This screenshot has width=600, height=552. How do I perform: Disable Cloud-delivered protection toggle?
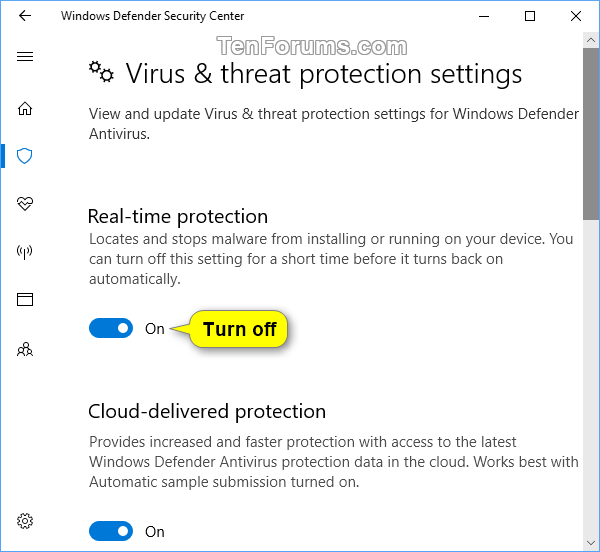click(111, 531)
